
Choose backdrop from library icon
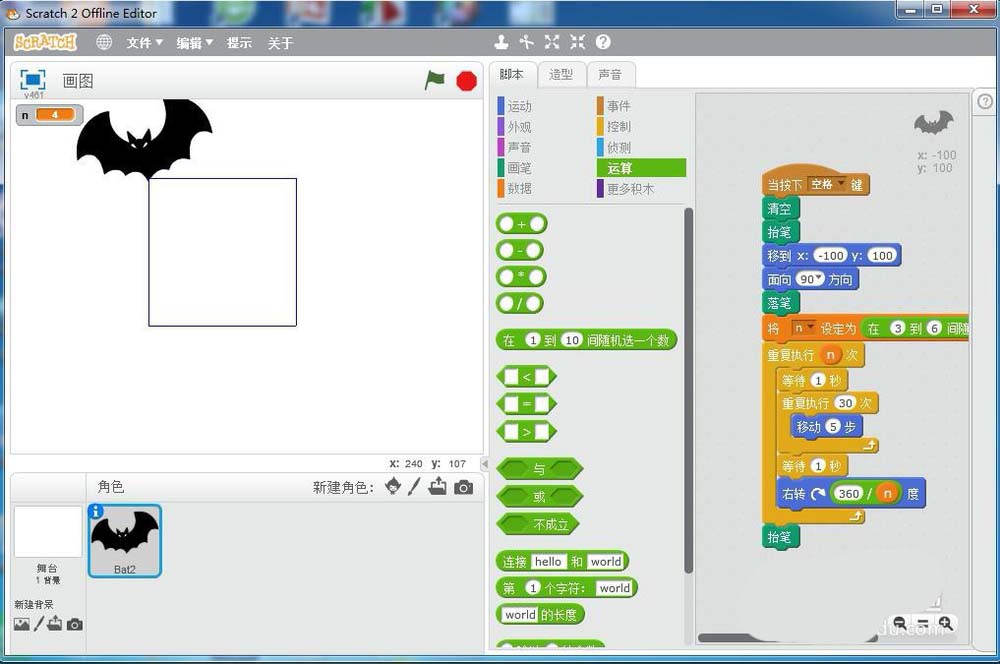[x=22, y=624]
